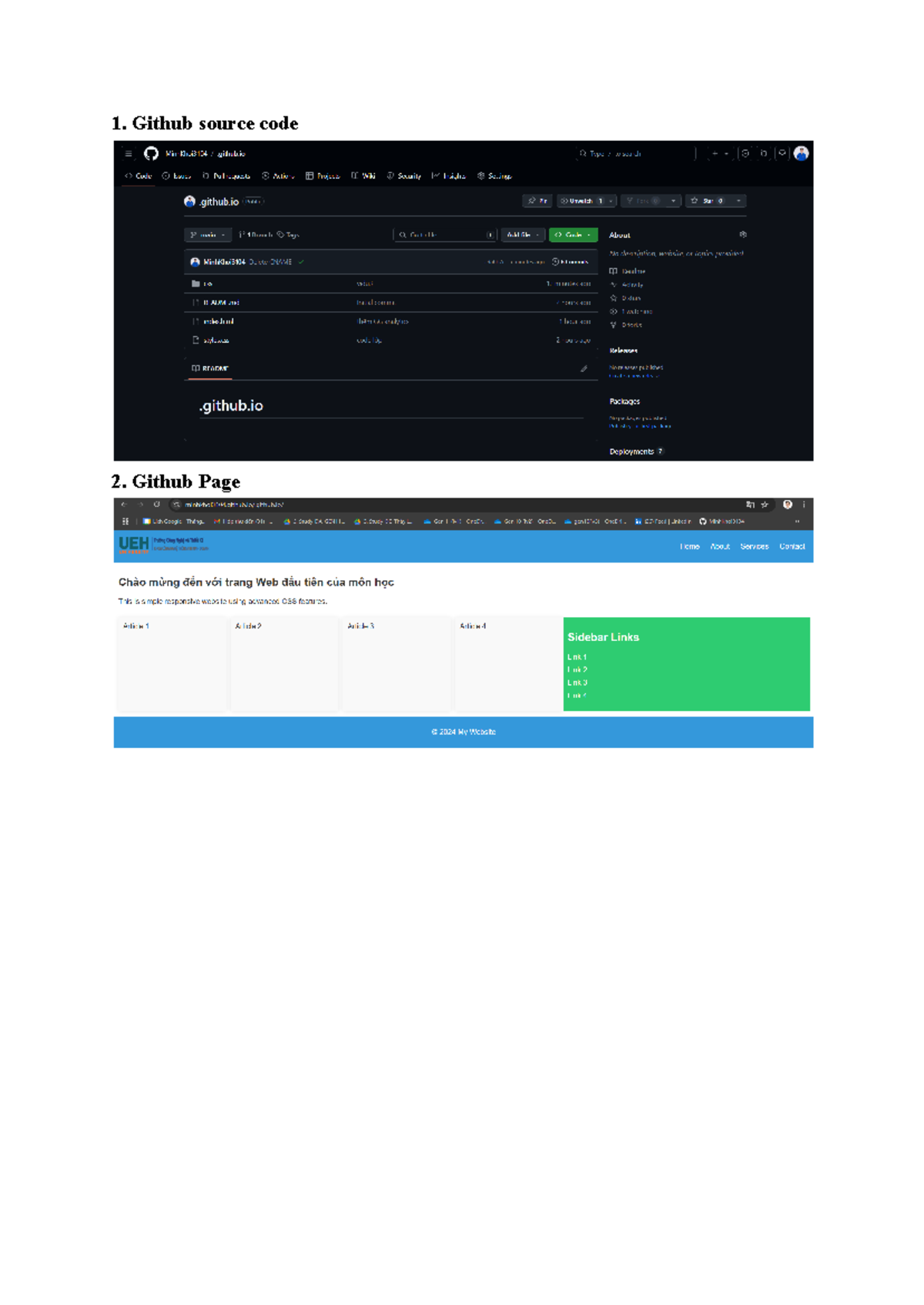The width and height of the screenshot is (924, 1305).
Task: Open the Deployments section heading
Action: (631, 451)
